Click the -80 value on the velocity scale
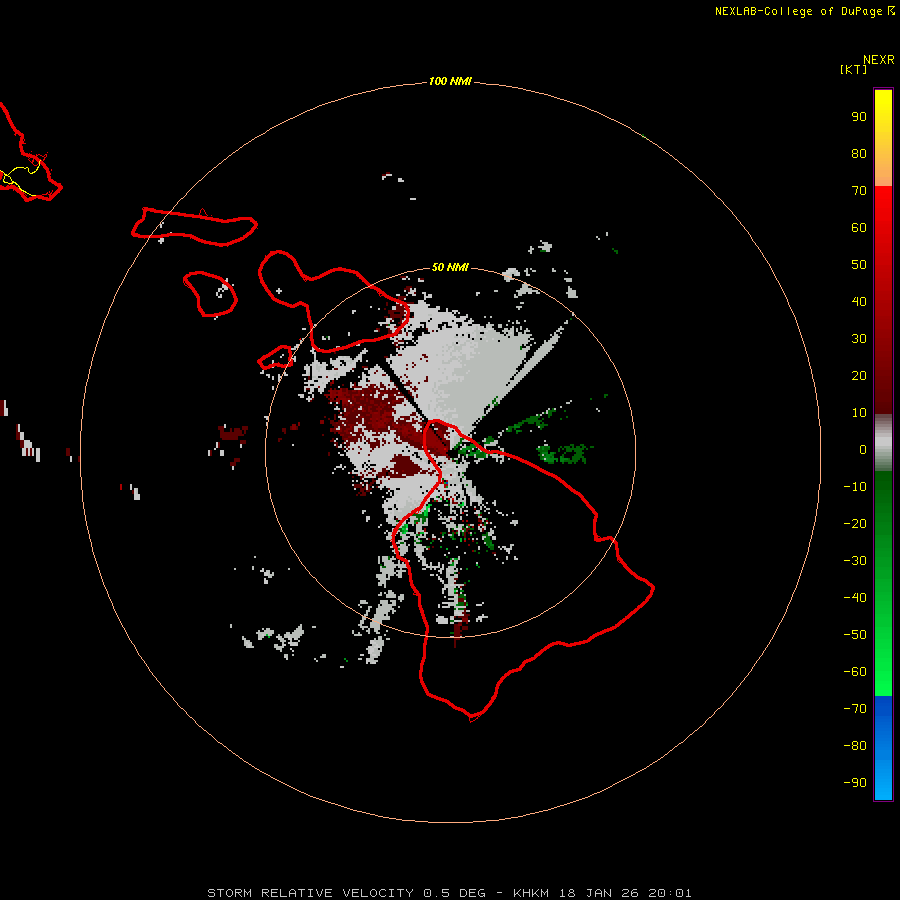Image resolution: width=900 pixels, height=900 pixels. pyautogui.click(x=855, y=746)
